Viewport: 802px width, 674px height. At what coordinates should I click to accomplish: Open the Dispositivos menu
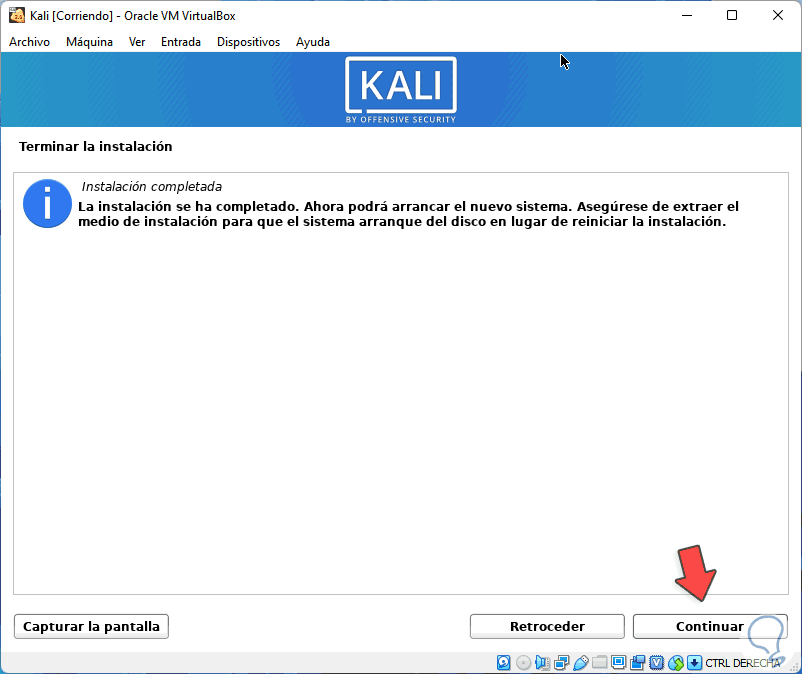point(248,42)
